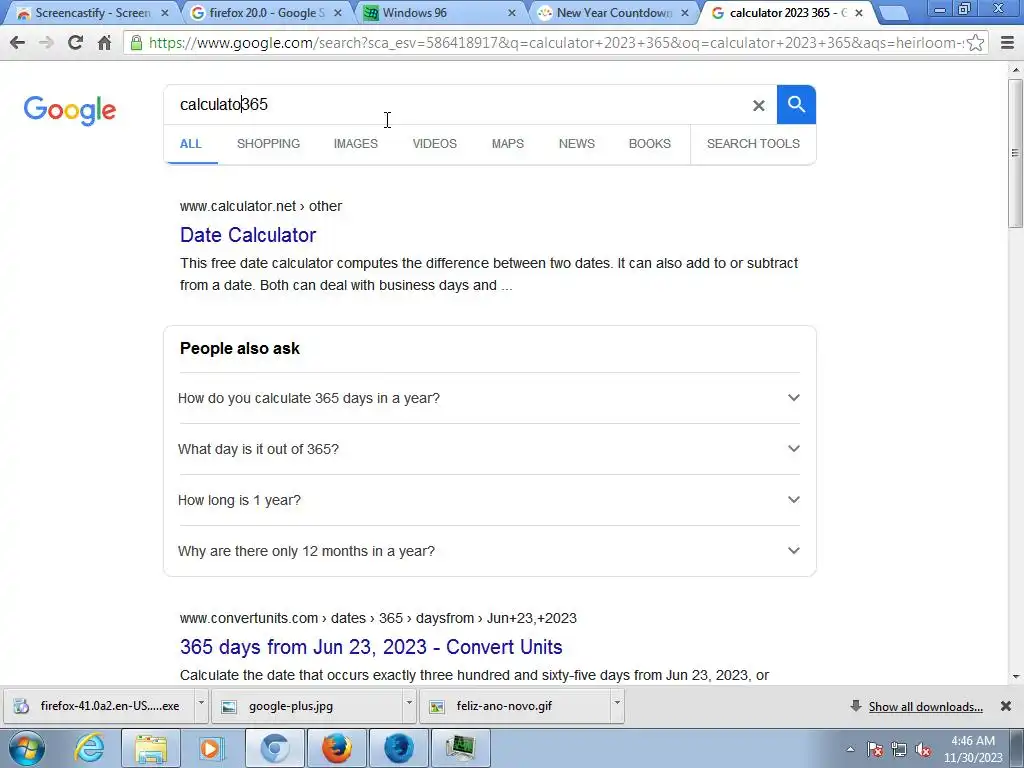Open the new tab button

click(893, 12)
